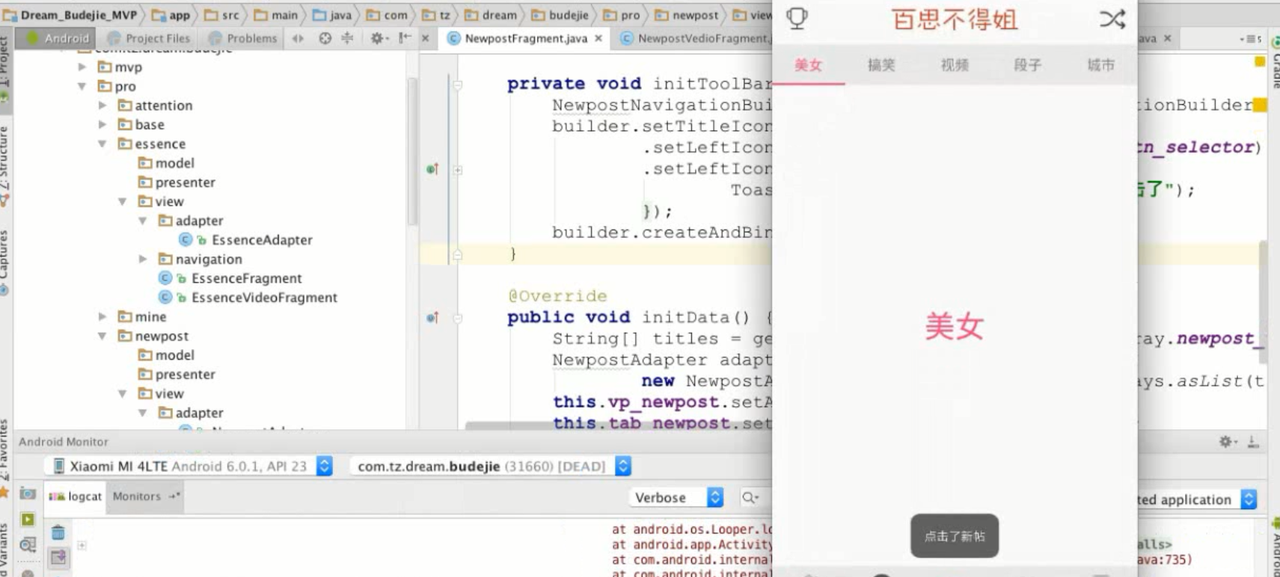The image size is (1280, 577).
Task: Open EssenceVideoFragment class in project tree
Action: (249, 297)
